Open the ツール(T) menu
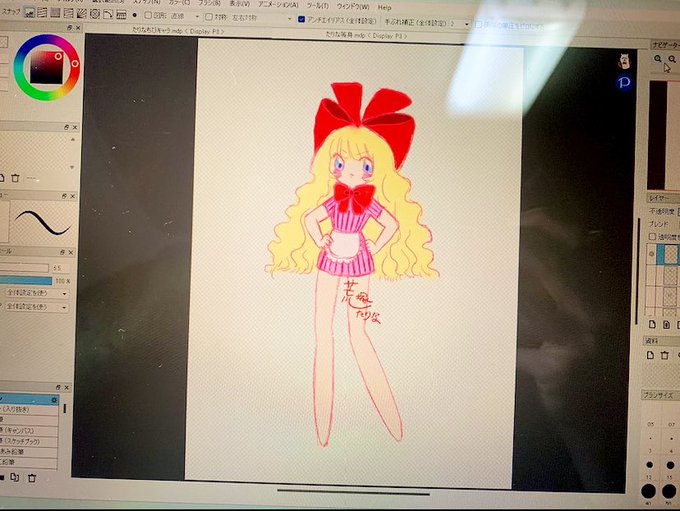This screenshot has height=511, width=680. click(x=317, y=6)
